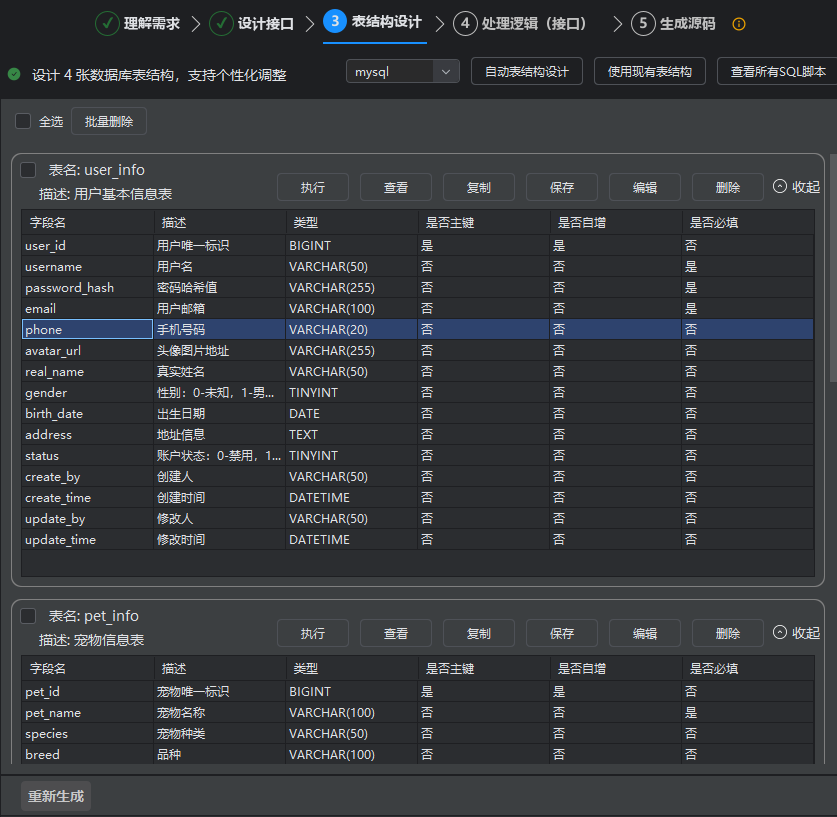This screenshot has width=837, height=817.
Task: Select the real_name field cell
Action: click(x=88, y=371)
